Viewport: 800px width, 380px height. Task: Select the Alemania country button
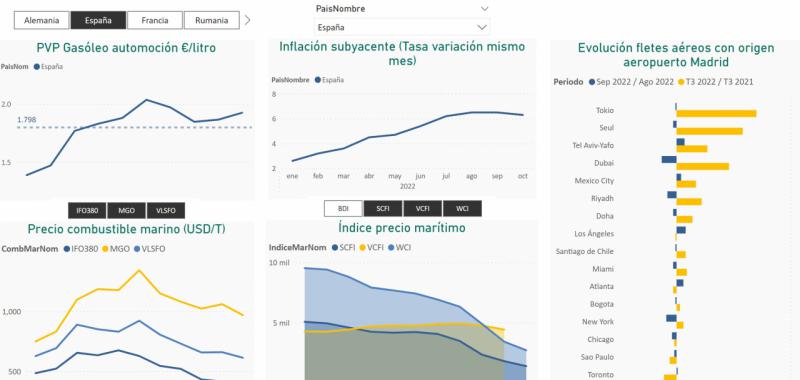[41, 20]
